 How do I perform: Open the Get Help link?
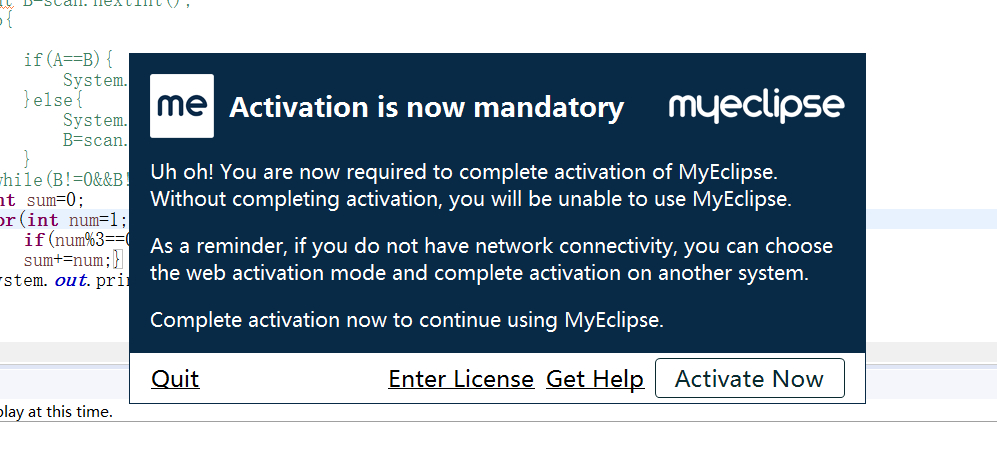(x=595, y=379)
